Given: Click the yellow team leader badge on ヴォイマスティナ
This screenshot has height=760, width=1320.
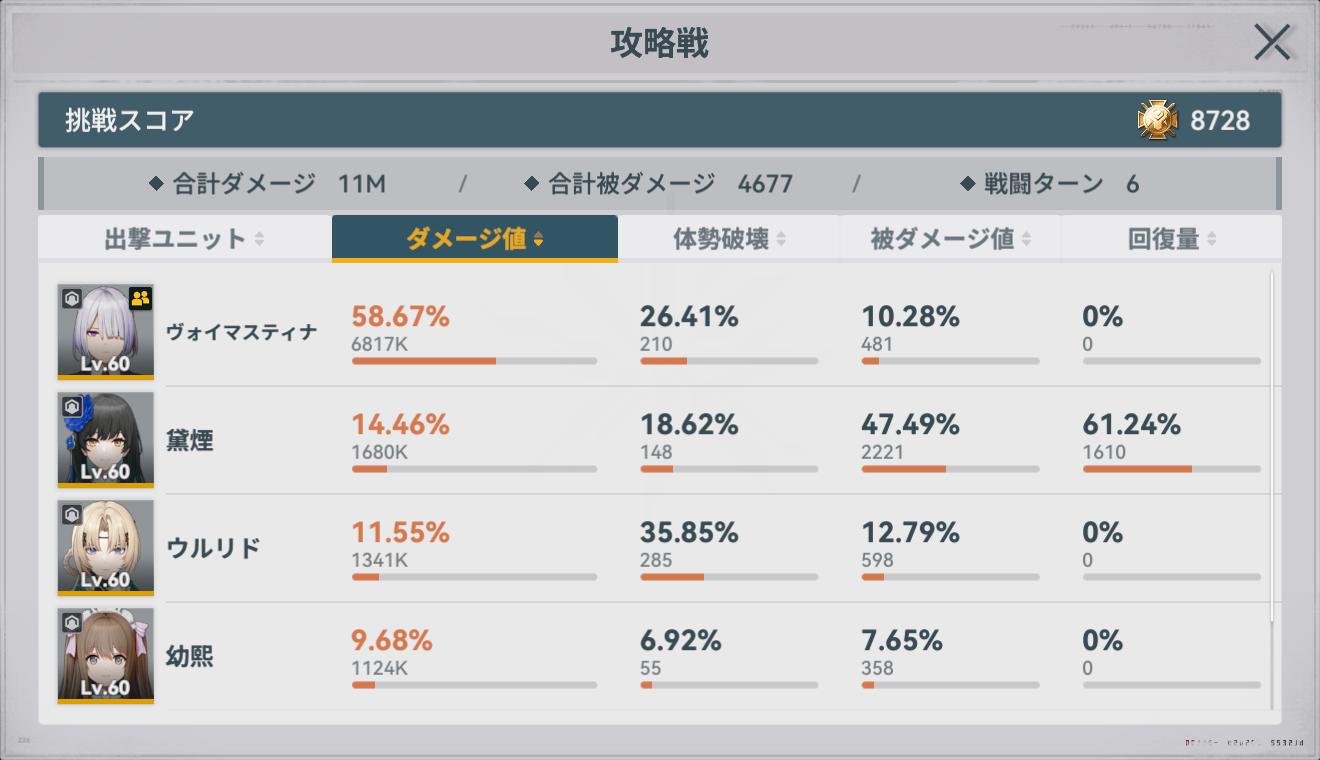Looking at the screenshot, I should click(x=140, y=298).
